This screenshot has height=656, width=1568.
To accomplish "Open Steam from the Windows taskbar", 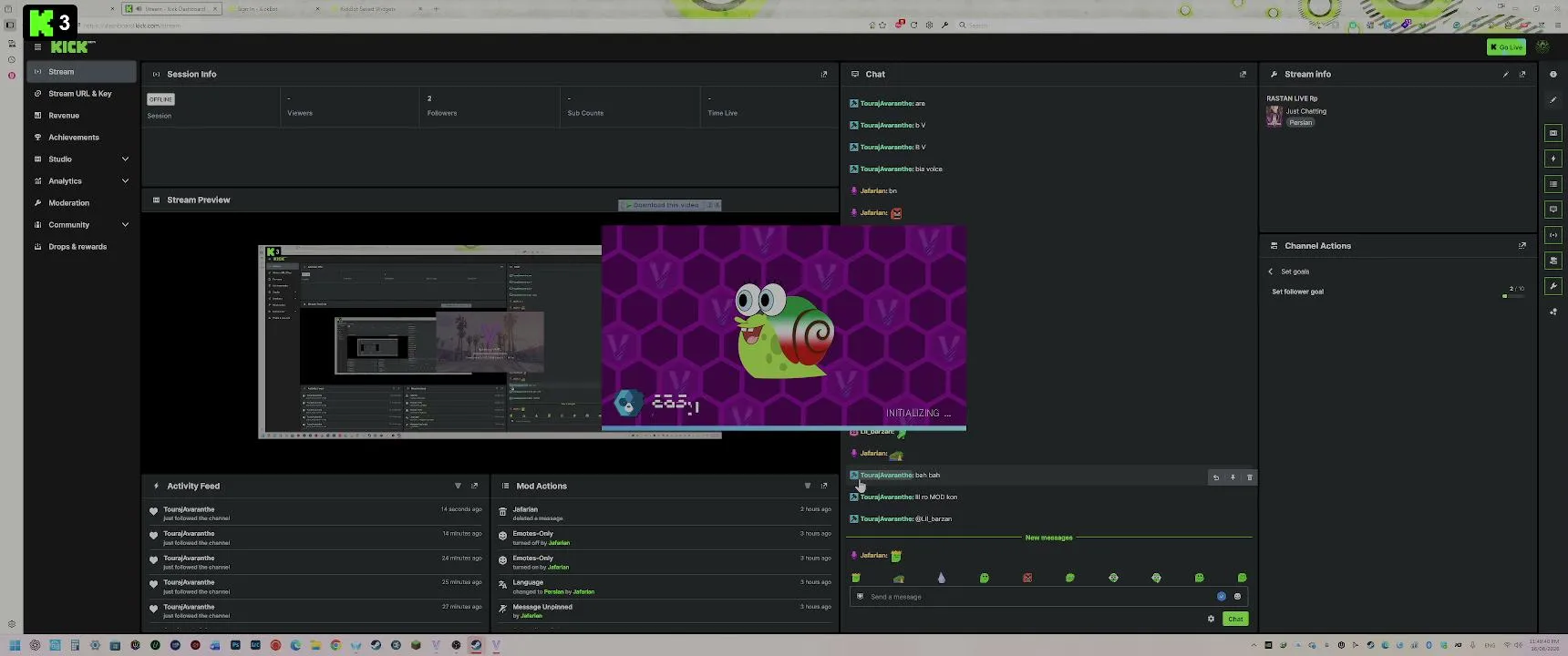I will (376, 645).
